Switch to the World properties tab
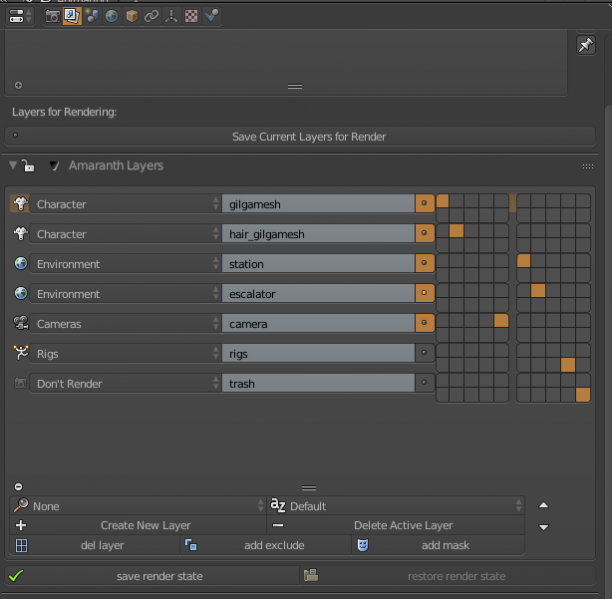 [112, 16]
